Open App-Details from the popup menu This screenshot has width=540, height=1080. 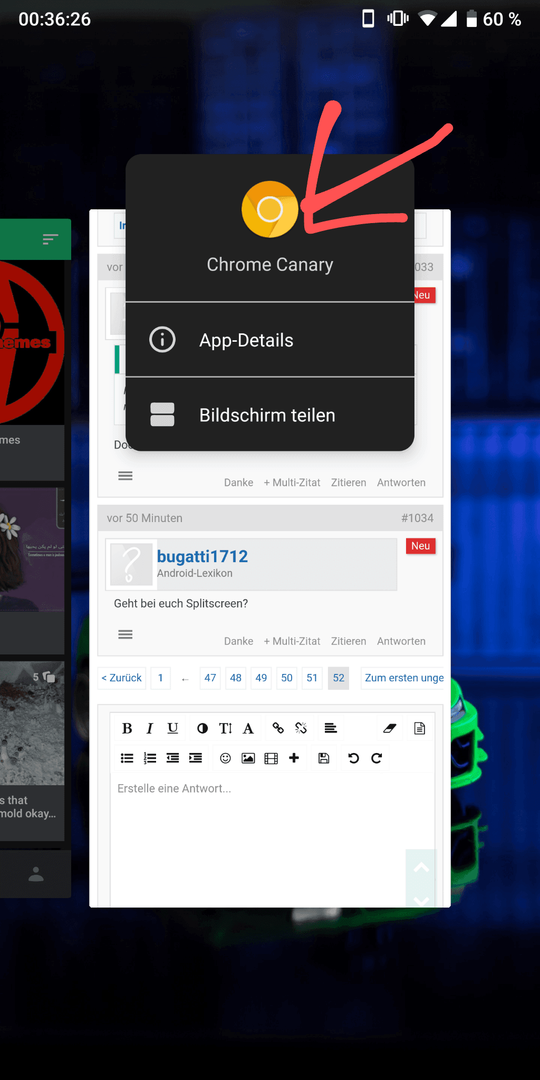[270, 340]
